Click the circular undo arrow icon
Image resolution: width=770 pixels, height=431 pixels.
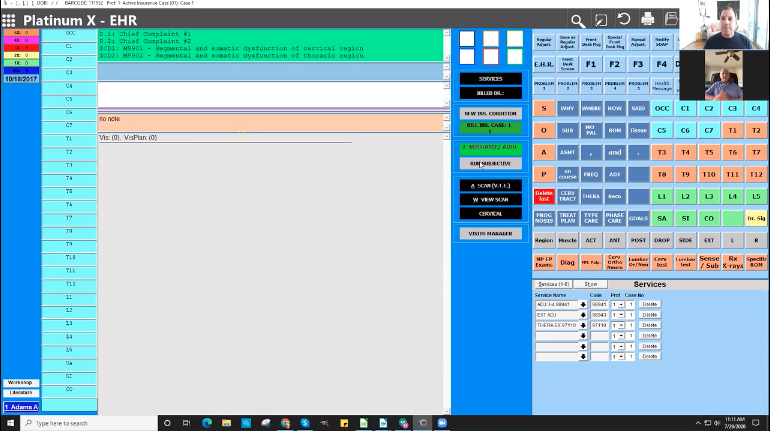click(624, 19)
